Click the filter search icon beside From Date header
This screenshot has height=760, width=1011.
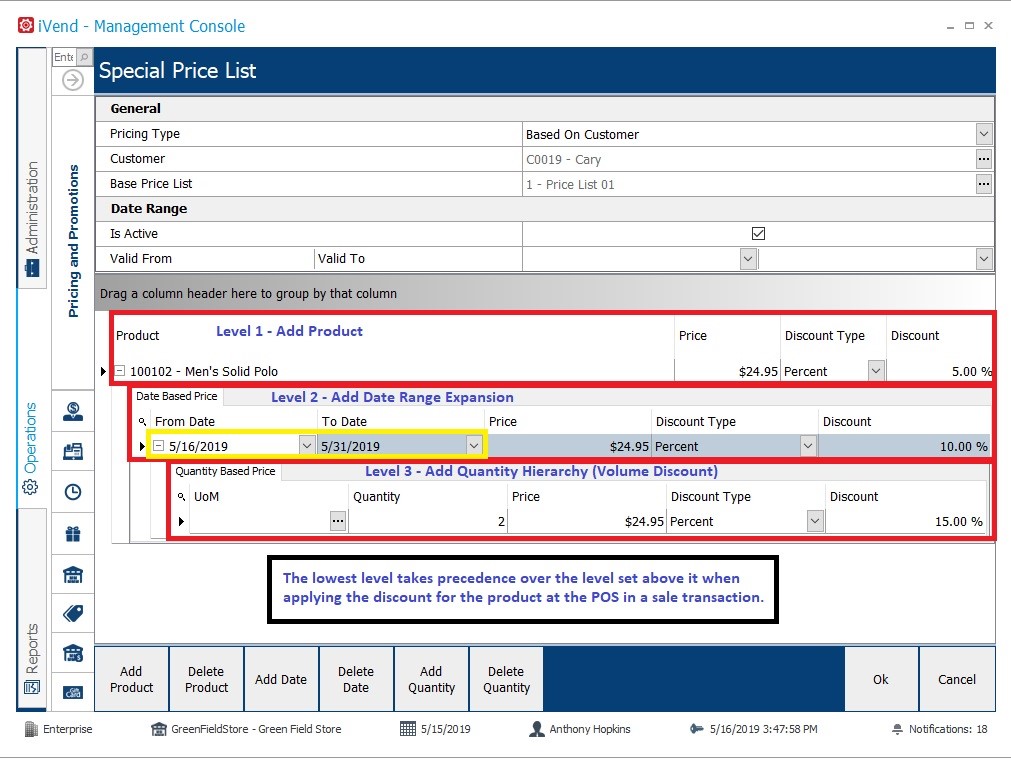[x=142, y=422]
